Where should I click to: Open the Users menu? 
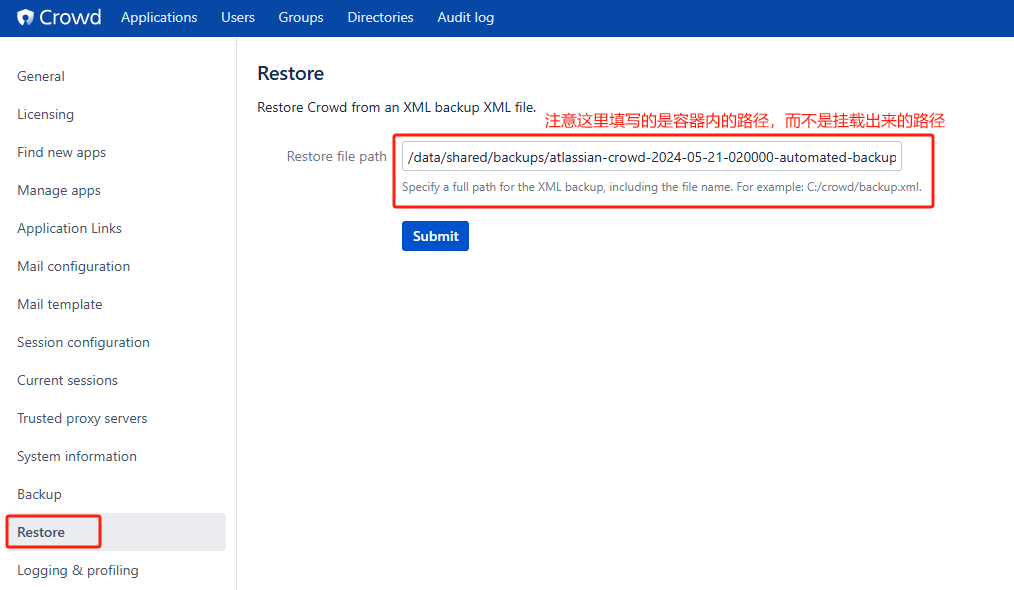(x=238, y=17)
